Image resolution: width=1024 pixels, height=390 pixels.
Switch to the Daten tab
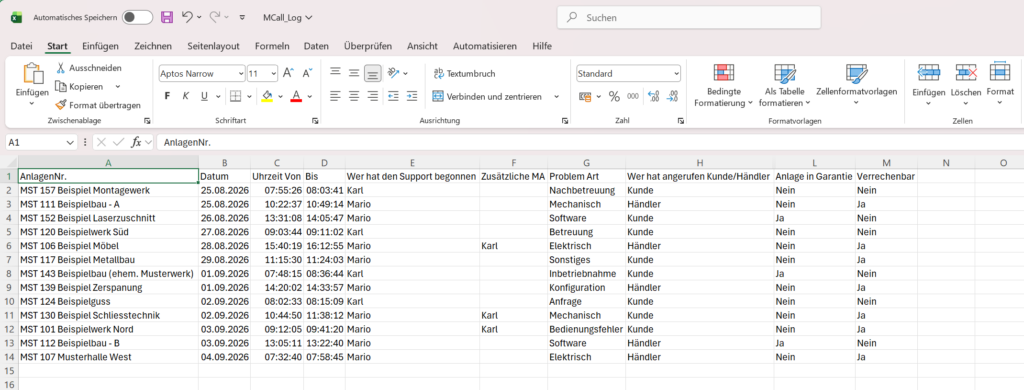click(316, 46)
